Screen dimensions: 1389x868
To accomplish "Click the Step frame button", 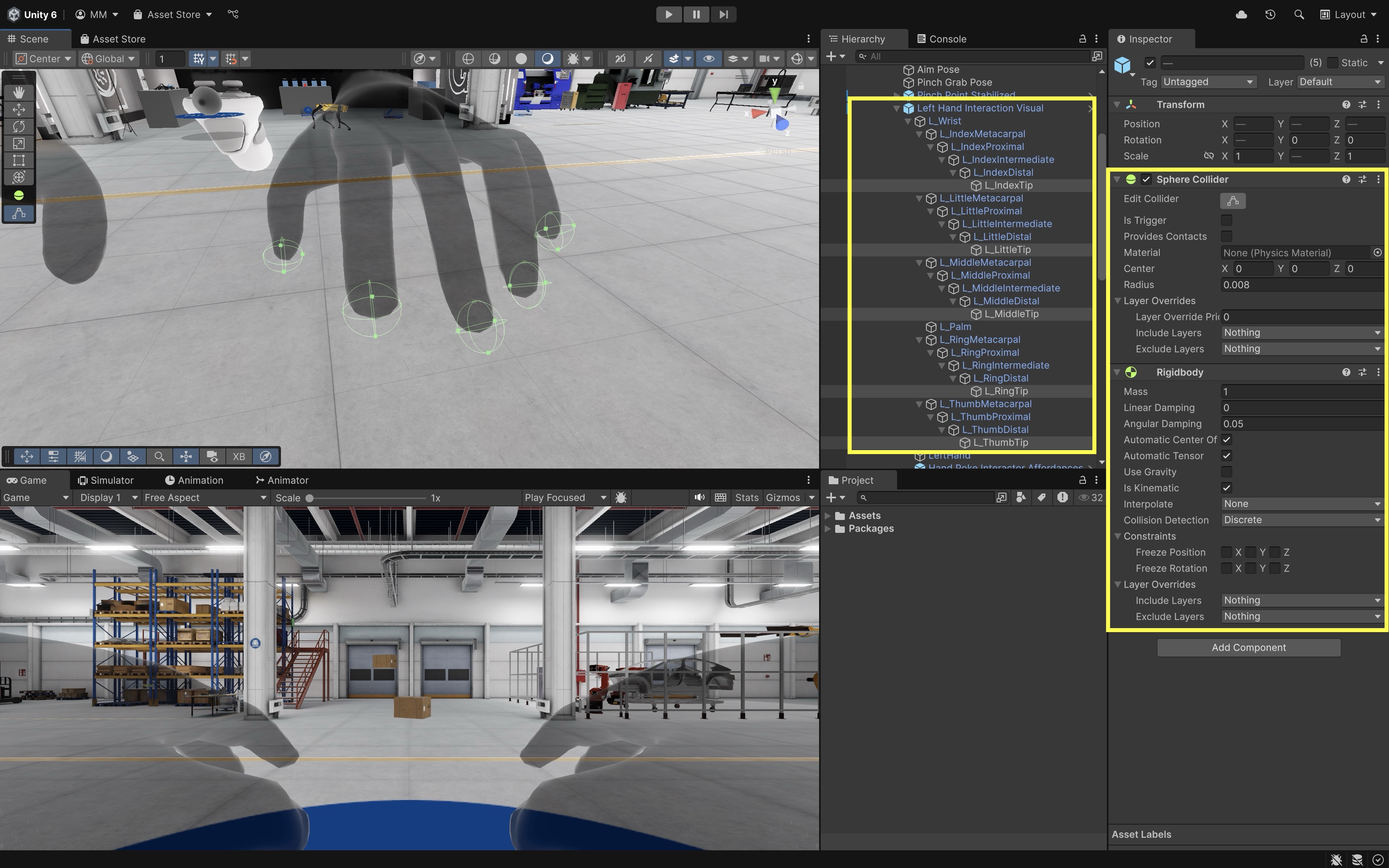I will click(x=723, y=14).
